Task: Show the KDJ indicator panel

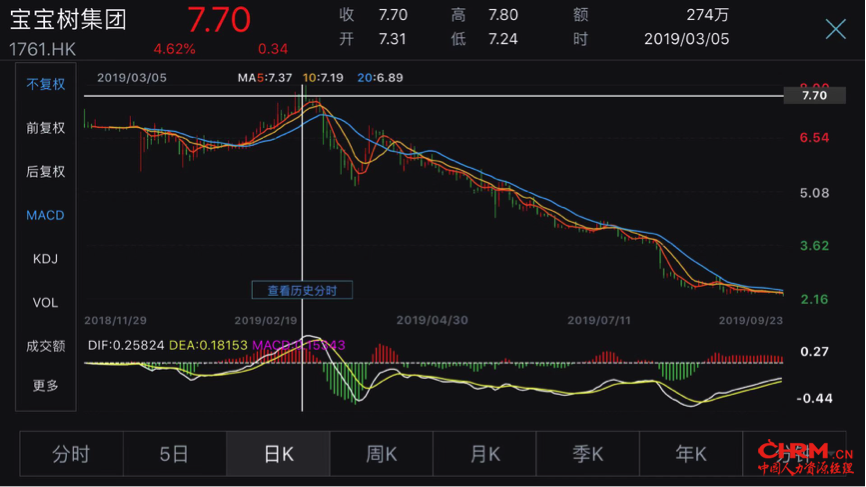Action: [45, 259]
